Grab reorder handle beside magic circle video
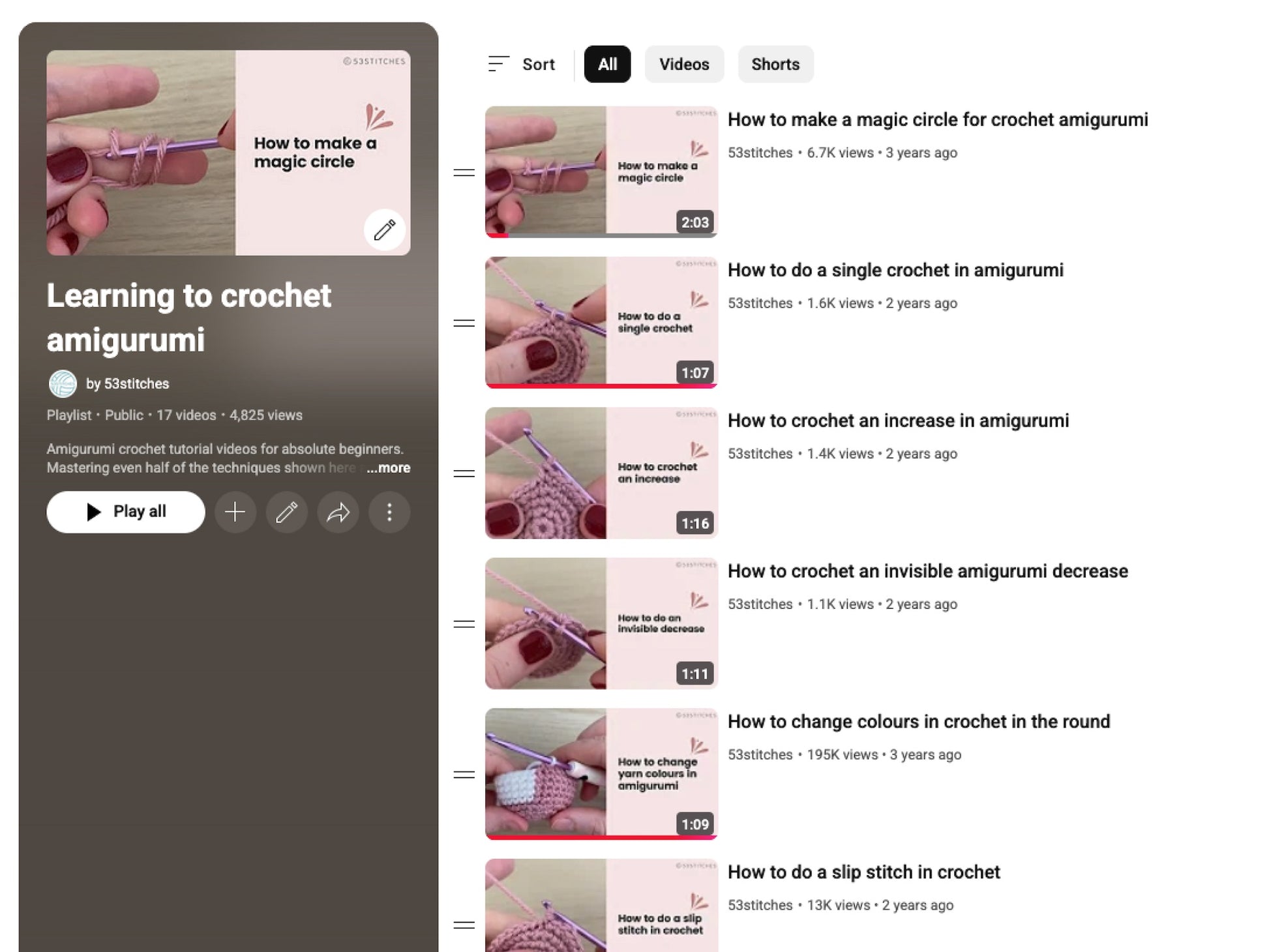 pyautogui.click(x=464, y=173)
